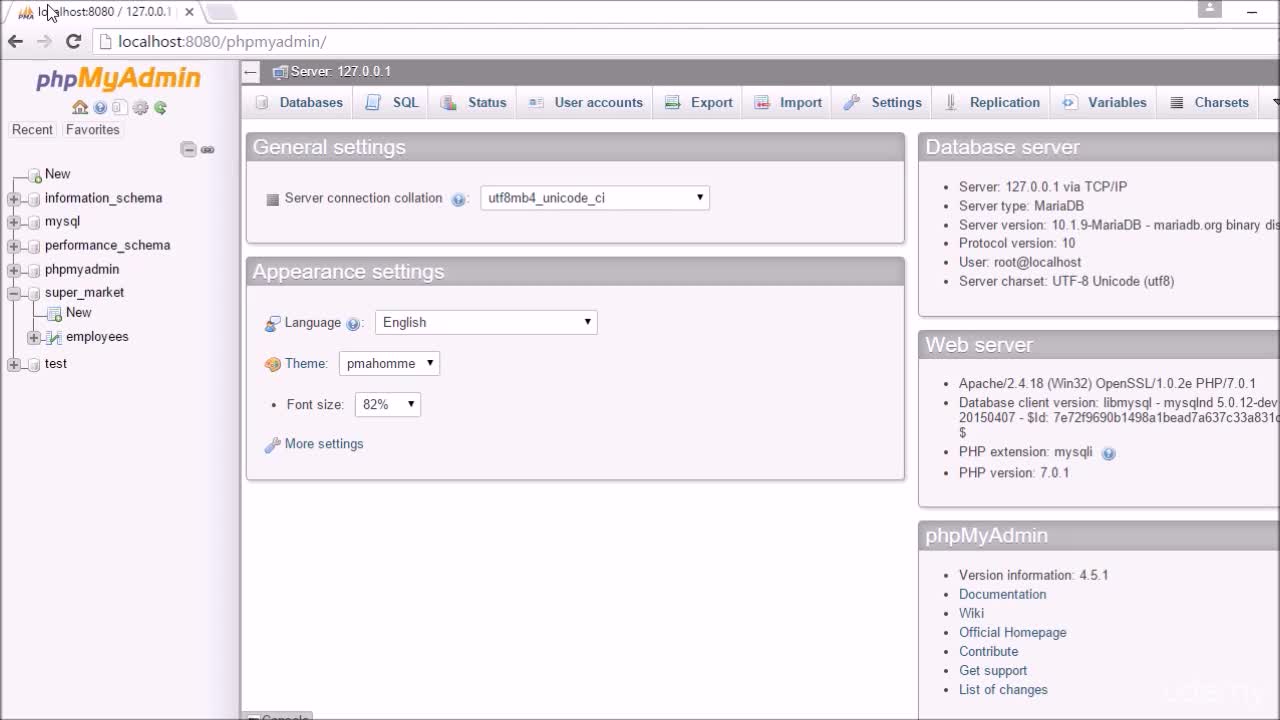Image resolution: width=1280 pixels, height=720 pixels.
Task: Reload the page with browser refresh button
Action: coord(73,41)
